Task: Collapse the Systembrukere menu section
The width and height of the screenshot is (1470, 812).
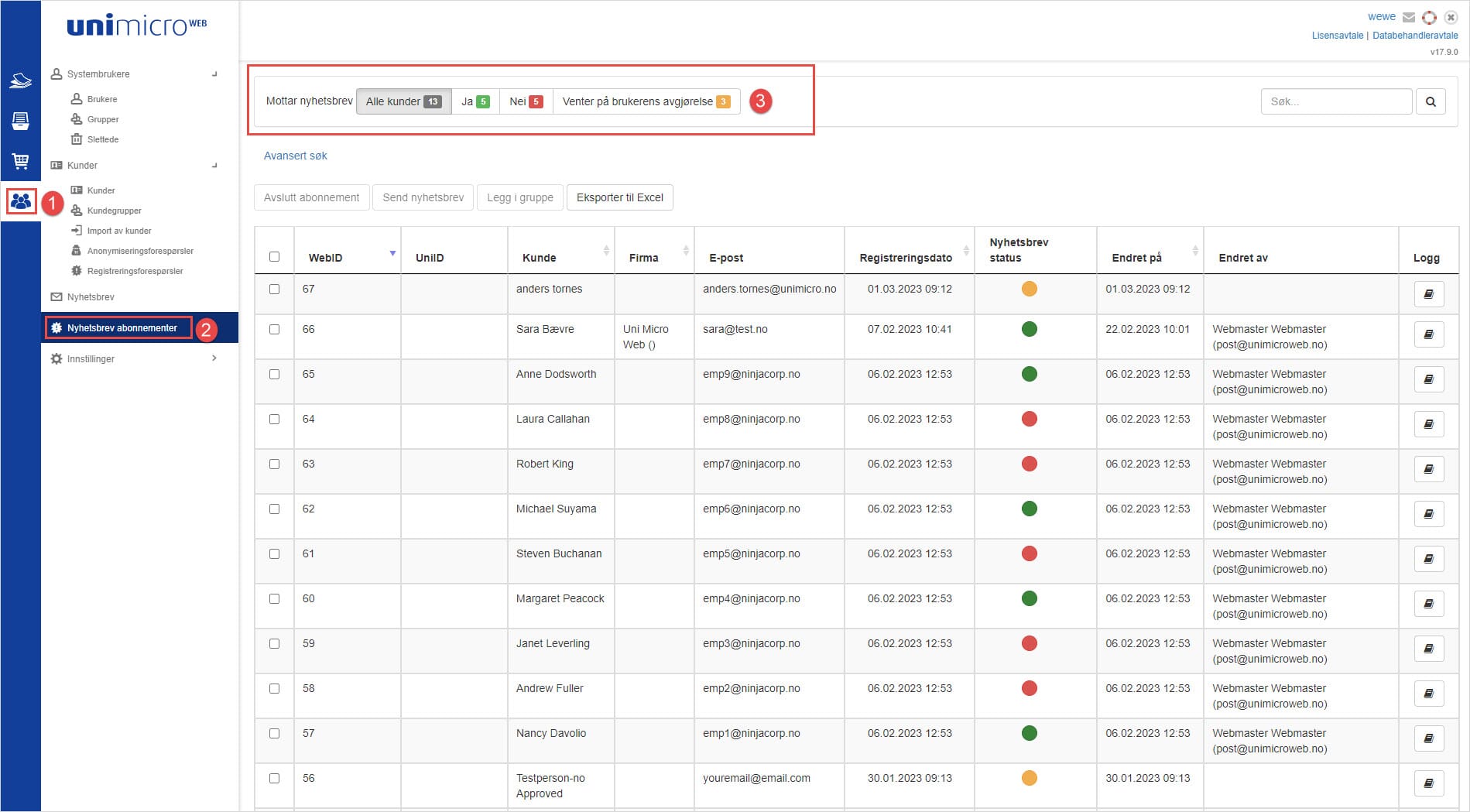Action: pyautogui.click(x=214, y=74)
